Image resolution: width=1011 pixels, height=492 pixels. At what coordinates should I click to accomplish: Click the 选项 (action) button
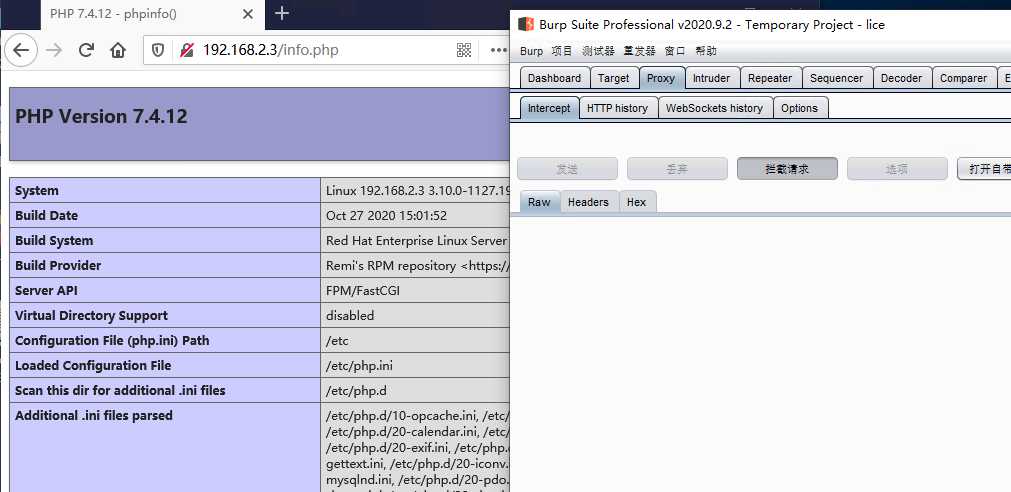[x=897, y=169]
